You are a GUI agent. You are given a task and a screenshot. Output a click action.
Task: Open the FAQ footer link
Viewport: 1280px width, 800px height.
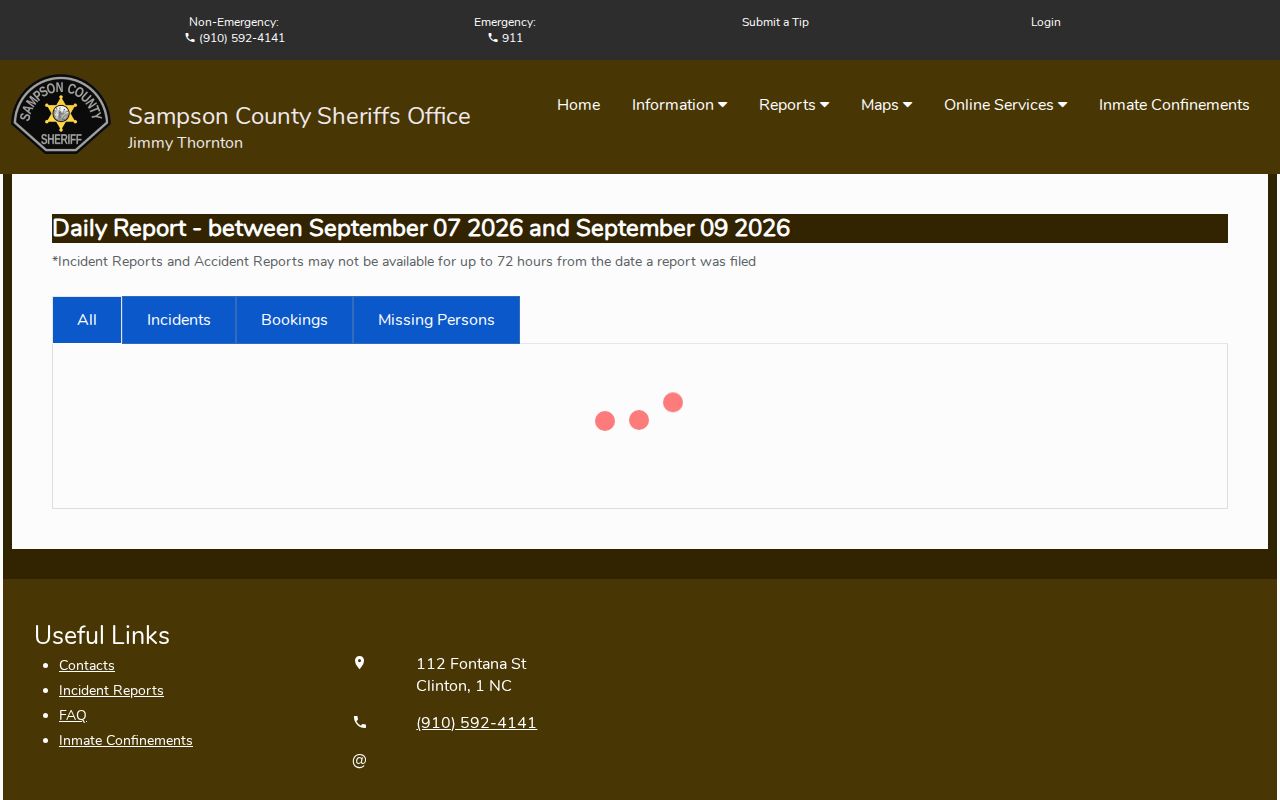point(73,716)
